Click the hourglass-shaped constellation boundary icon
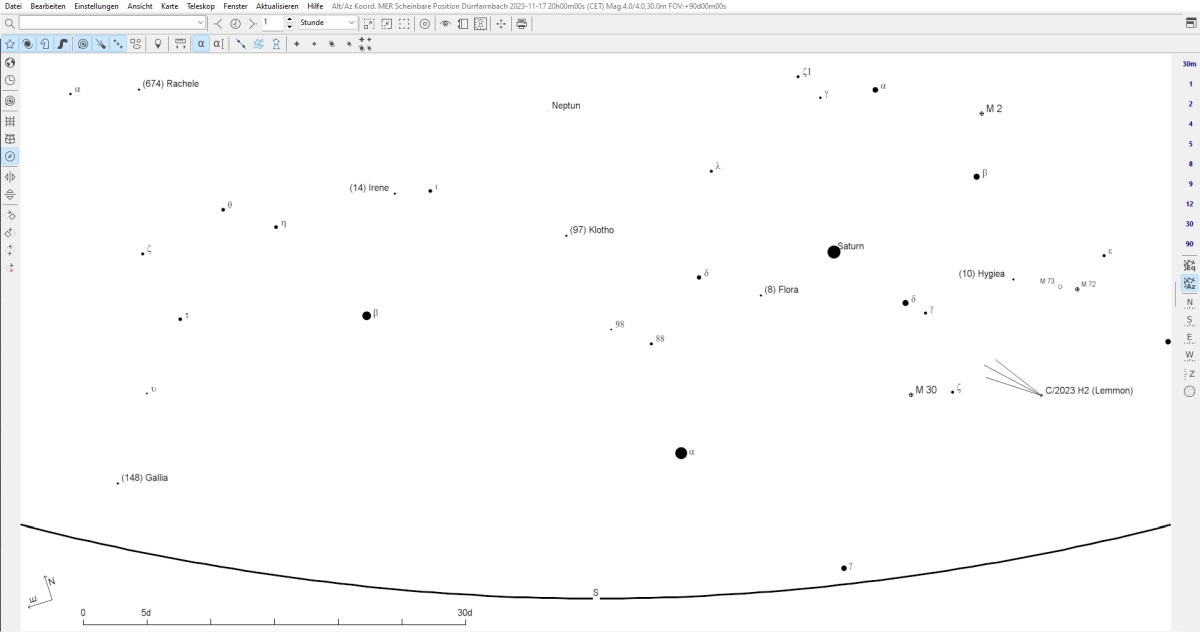Image resolution: width=1200 pixels, height=632 pixels. [x=277, y=44]
